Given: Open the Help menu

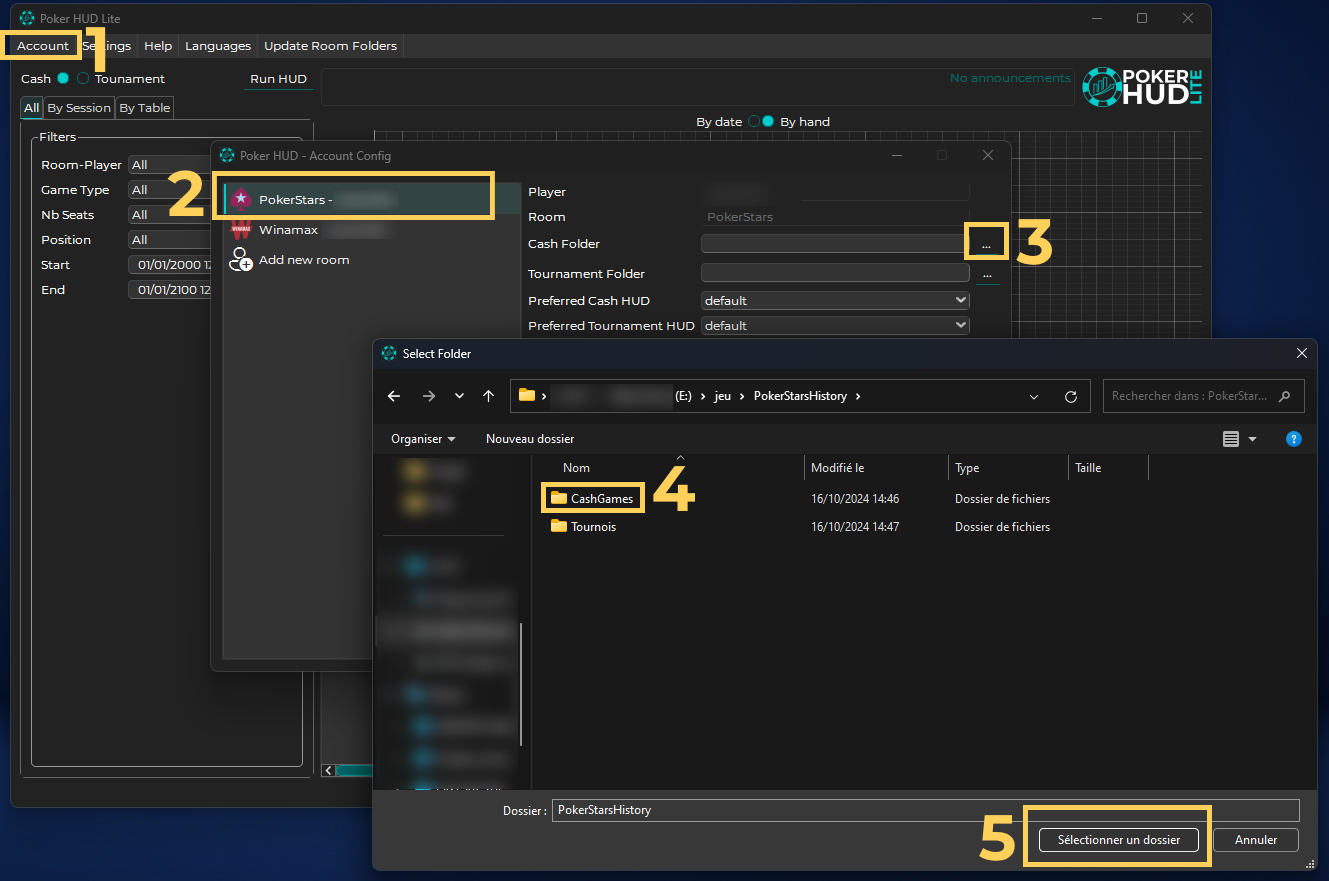Looking at the screenshot, I should pos(158,46).
